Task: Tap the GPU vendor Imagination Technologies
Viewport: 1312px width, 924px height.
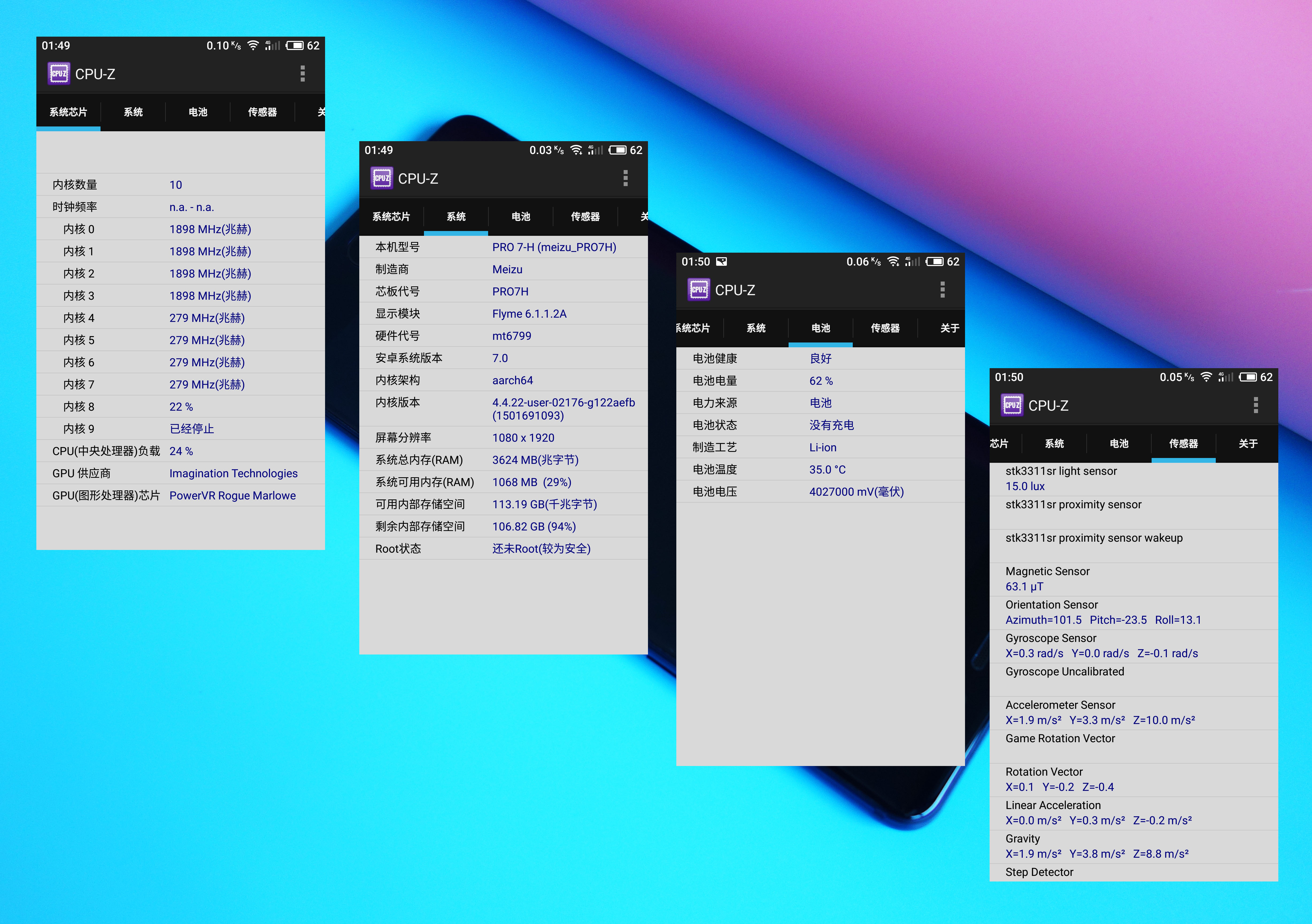Action: click(233, 473)
